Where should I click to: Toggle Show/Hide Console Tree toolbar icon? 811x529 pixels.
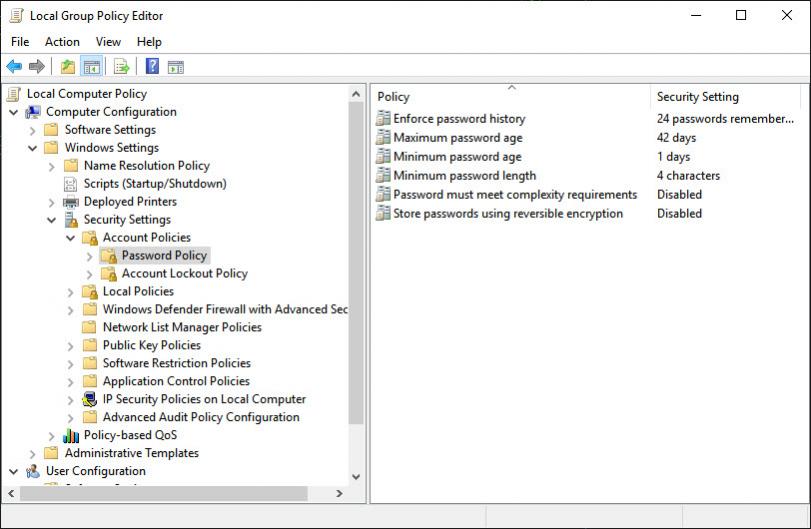[92, 67]
